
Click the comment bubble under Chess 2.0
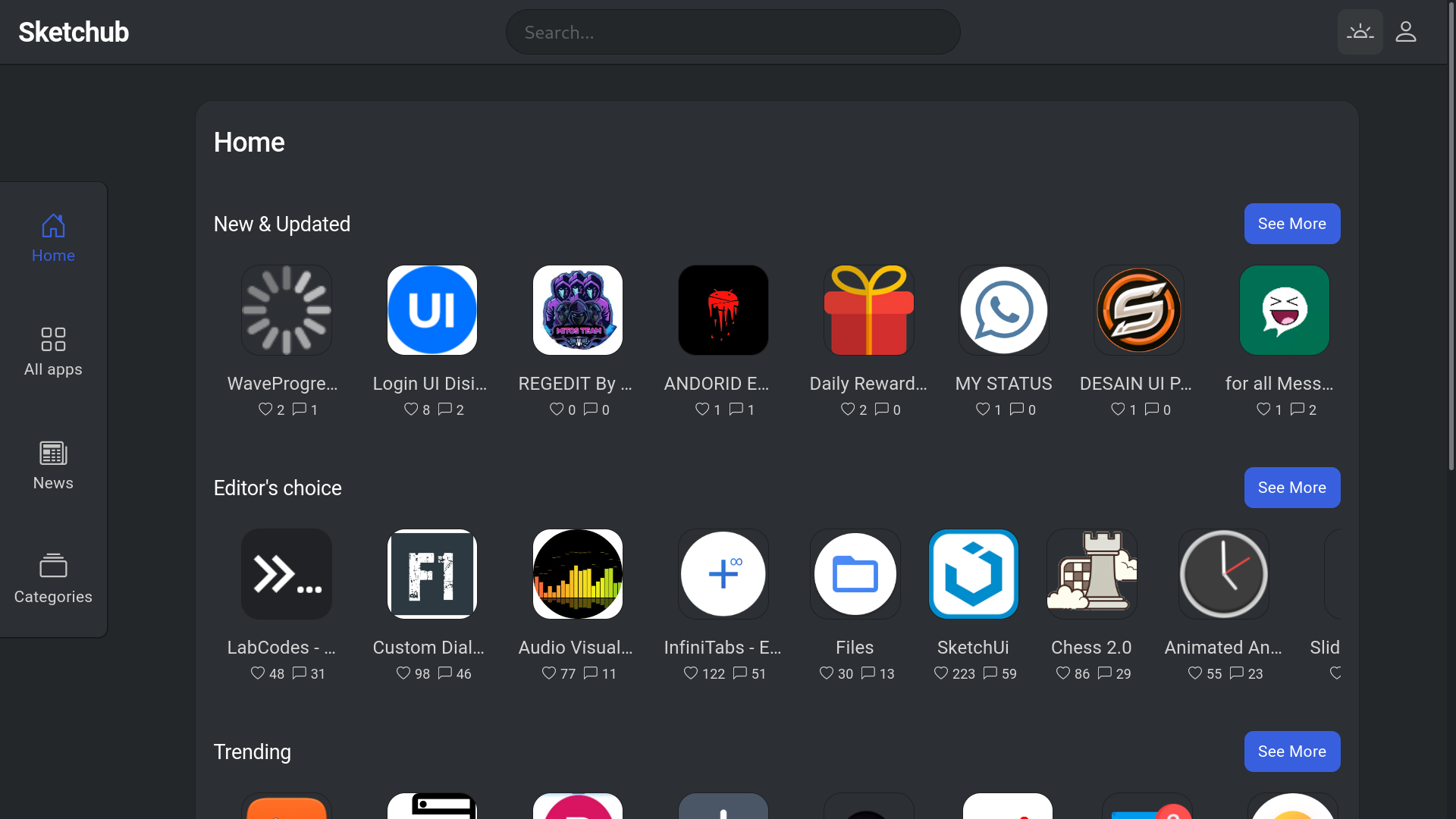click(1105, 673)
